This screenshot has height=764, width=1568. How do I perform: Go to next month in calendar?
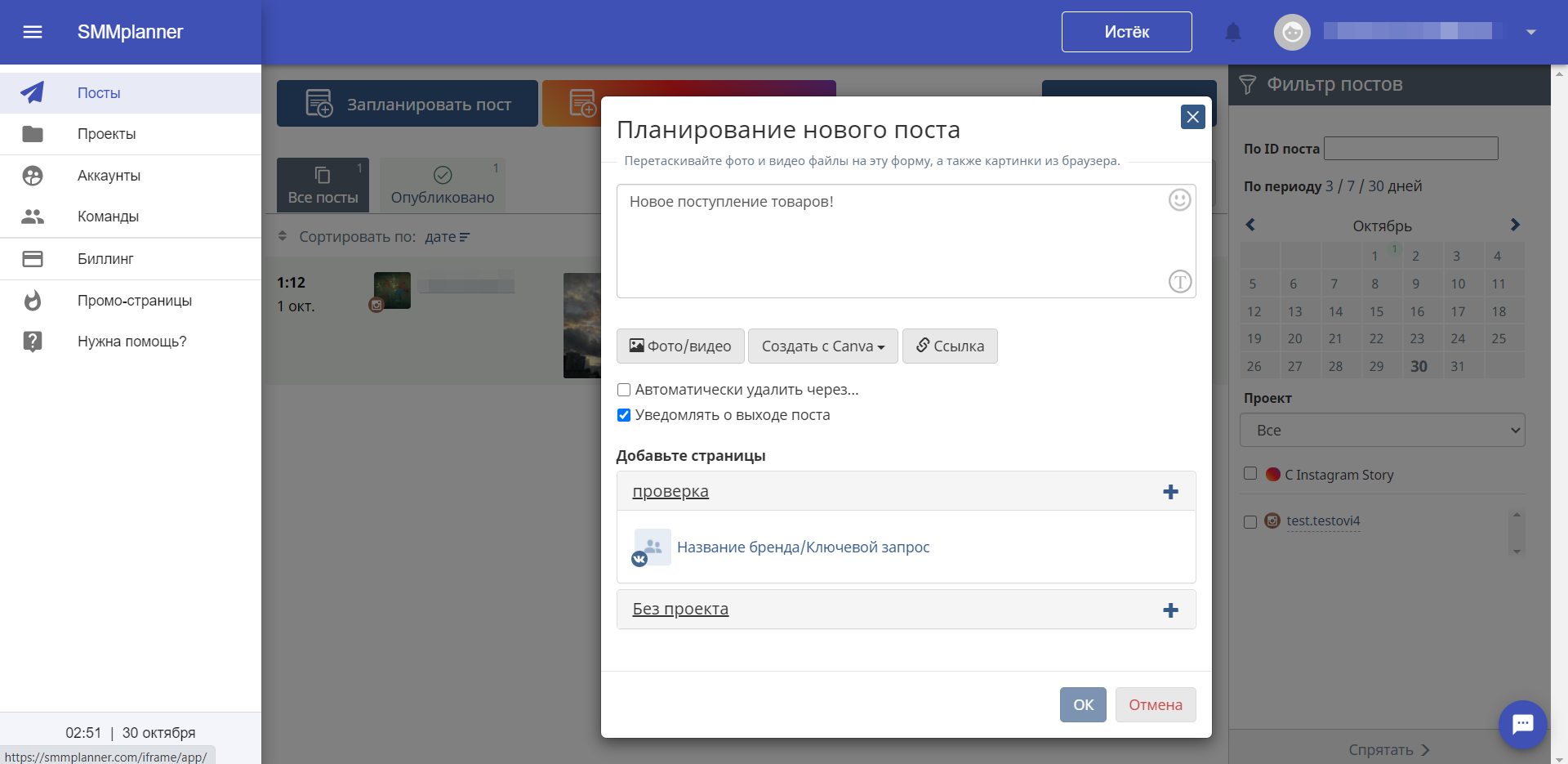coord(1515,225)
